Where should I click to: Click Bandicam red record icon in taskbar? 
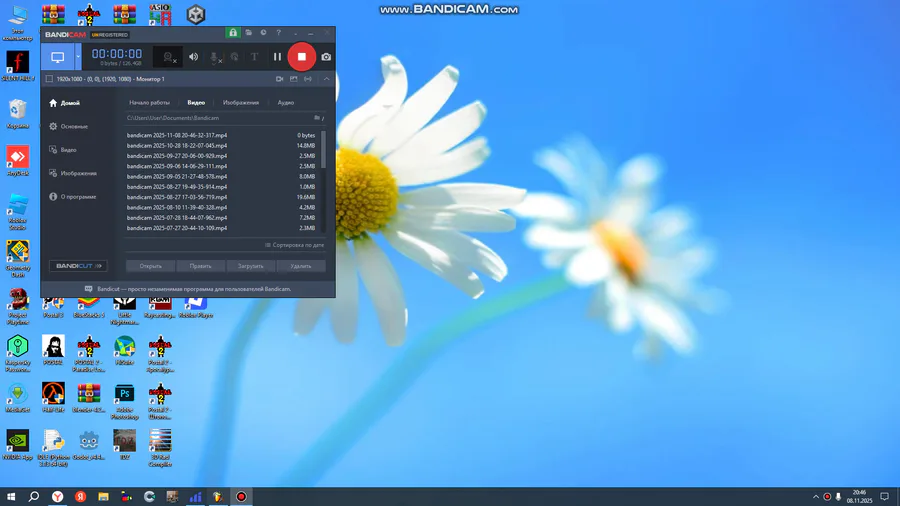point(241,497)
